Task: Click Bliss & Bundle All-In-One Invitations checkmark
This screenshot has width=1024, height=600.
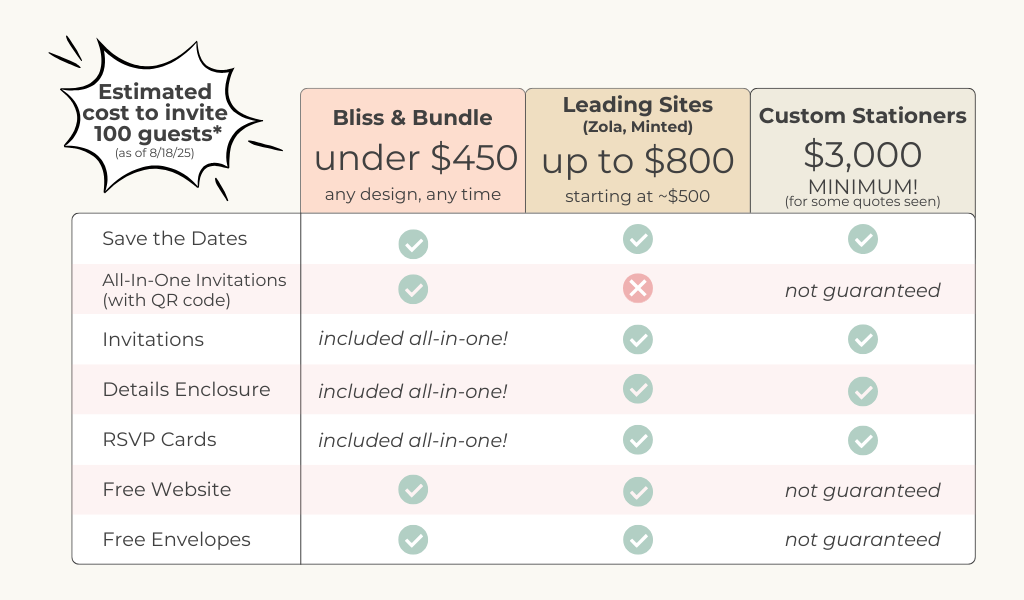Action: [x=413, y=289]
